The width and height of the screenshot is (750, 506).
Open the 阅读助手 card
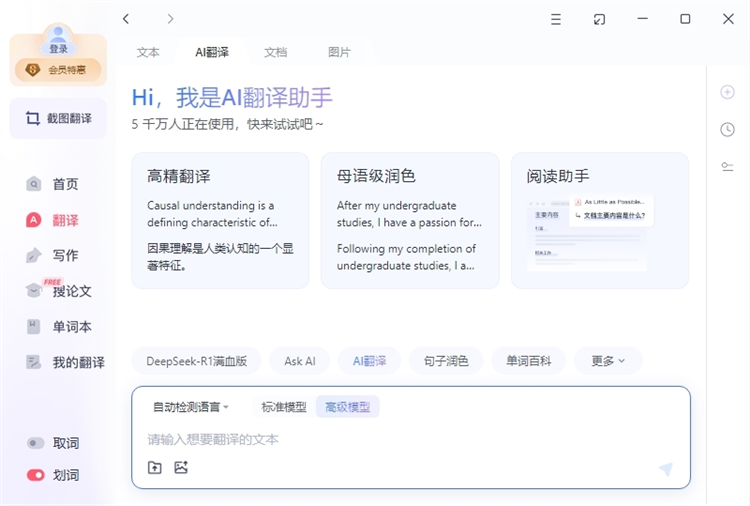600,220
